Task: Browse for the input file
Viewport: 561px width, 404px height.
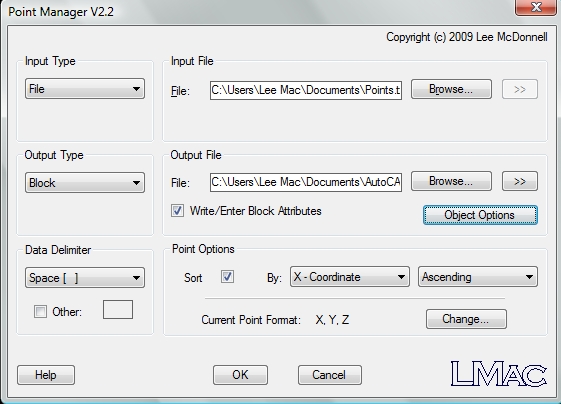Action: 451,89
